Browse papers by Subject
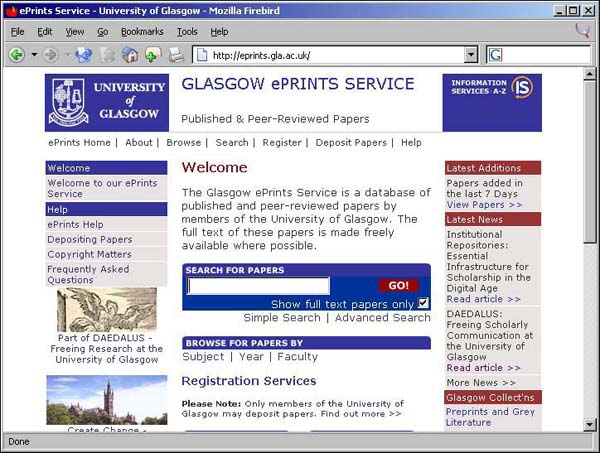Screen dimensions: 600x453 (203, 357)
